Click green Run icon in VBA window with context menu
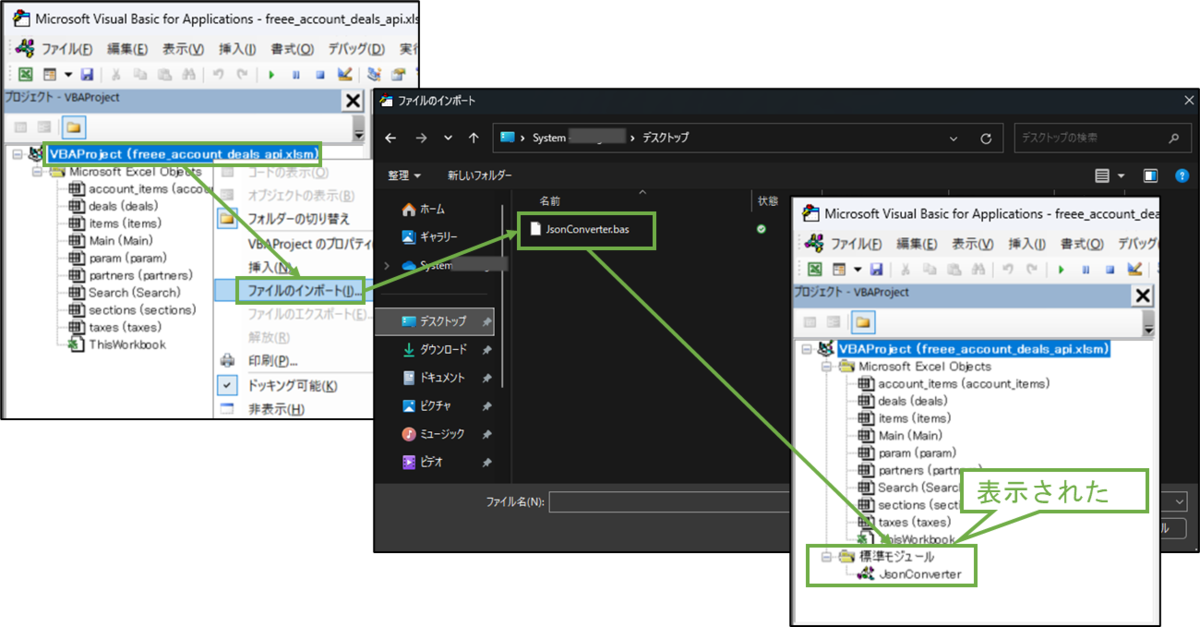Viewport: 1200px width, 627px height. tap(270, 74)
